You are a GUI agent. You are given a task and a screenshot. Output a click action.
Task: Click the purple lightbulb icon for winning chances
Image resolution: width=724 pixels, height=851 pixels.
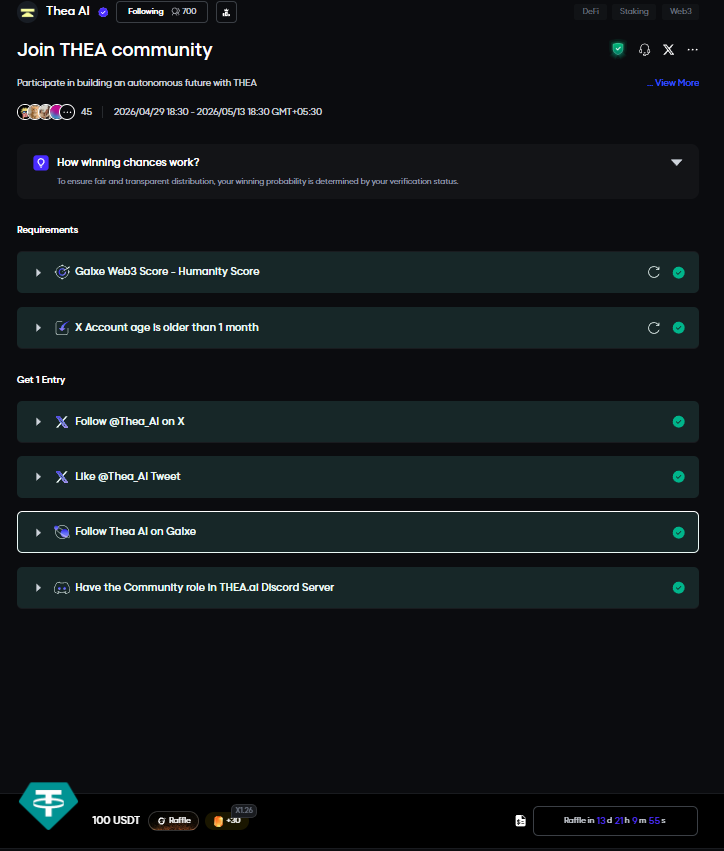pyautogui.click(x=41, y=162)
